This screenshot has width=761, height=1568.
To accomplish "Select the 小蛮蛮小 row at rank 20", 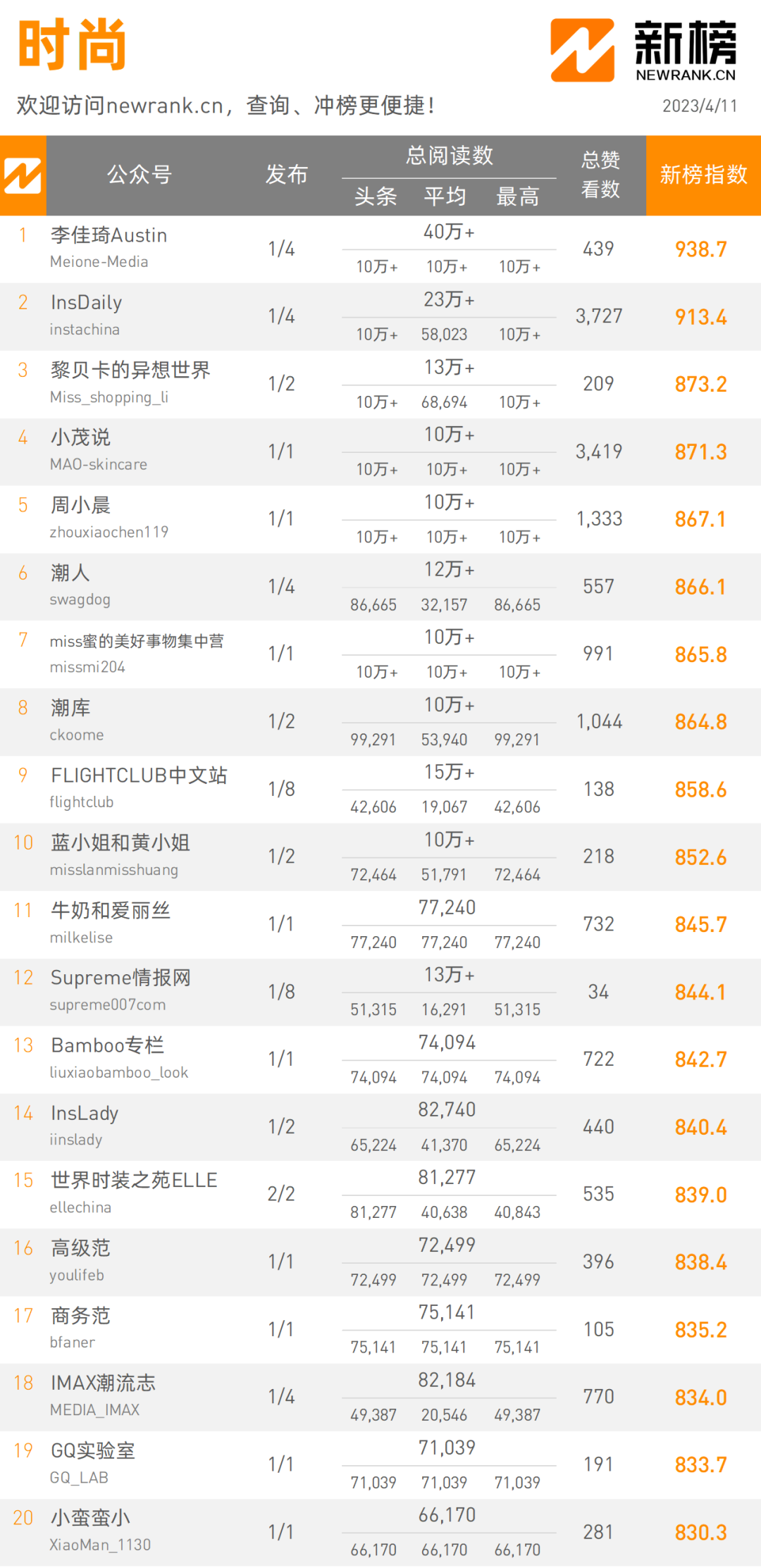I will point(380,1532).
